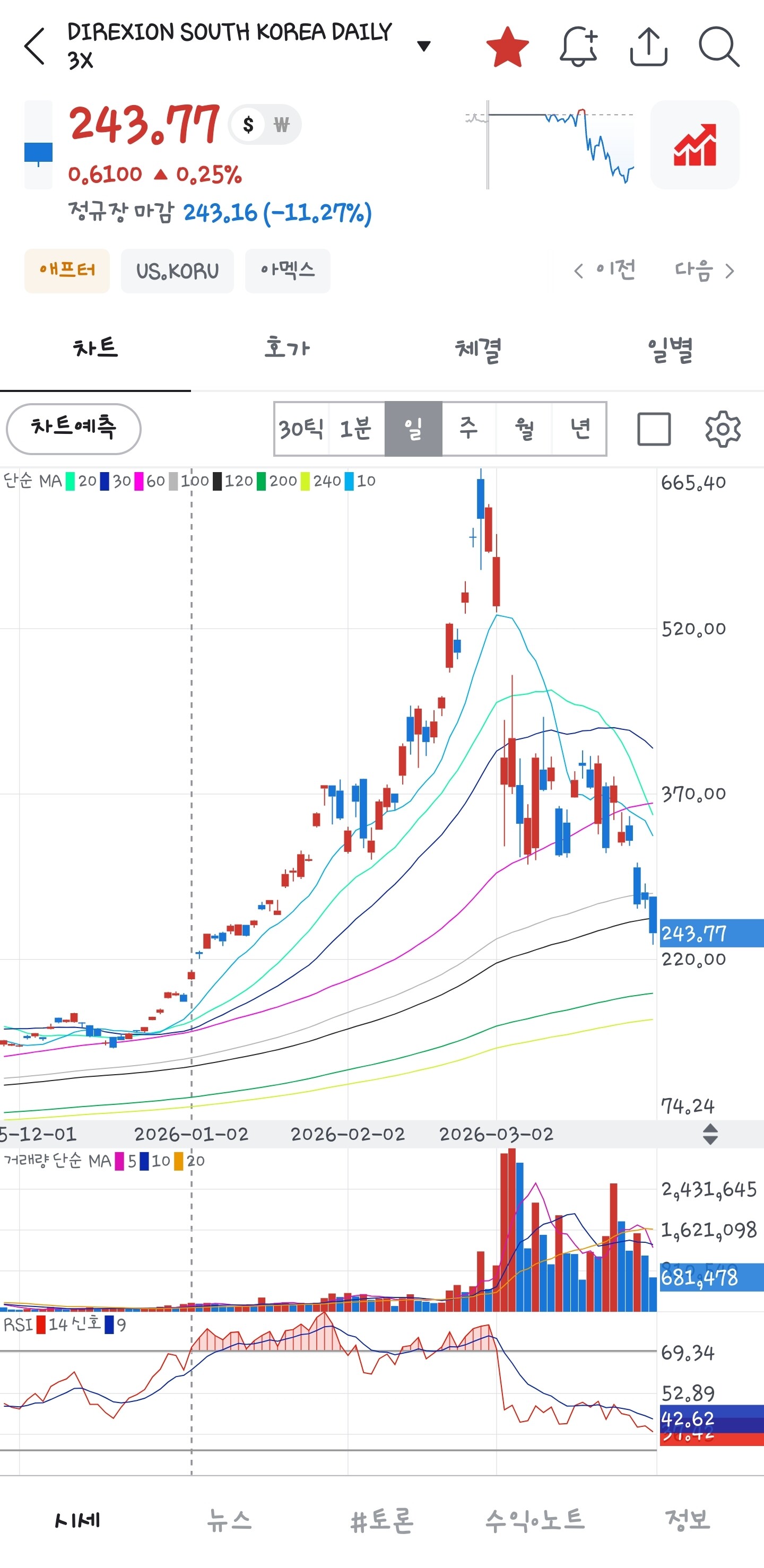Screen dimensions: 764x1568
Task: Tap the red rising chart icon
Action: click(x=694, y=145)
